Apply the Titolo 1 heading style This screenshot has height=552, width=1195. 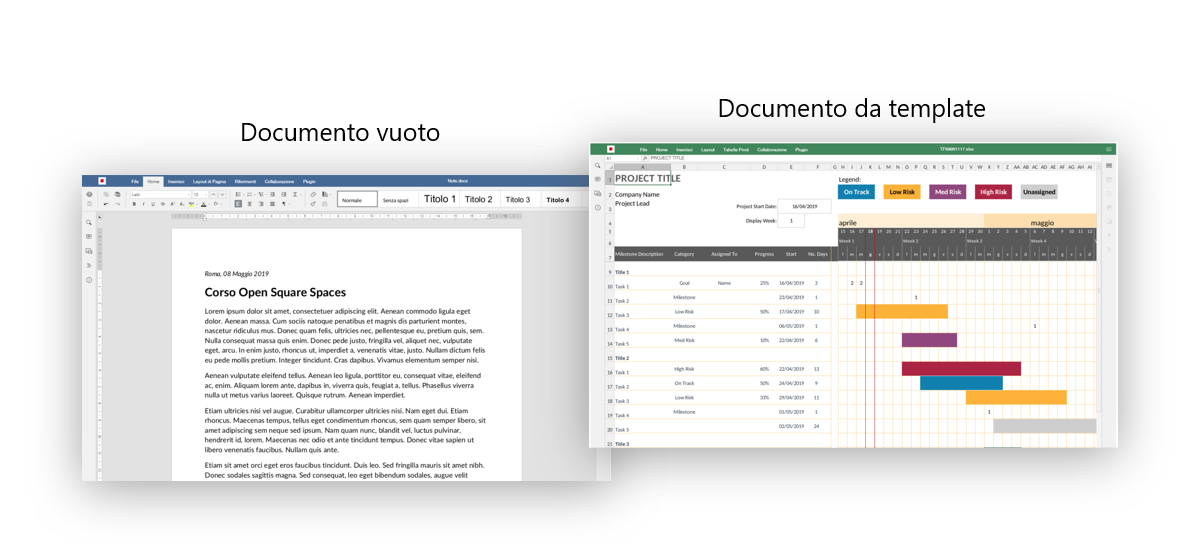click(440, 199)
